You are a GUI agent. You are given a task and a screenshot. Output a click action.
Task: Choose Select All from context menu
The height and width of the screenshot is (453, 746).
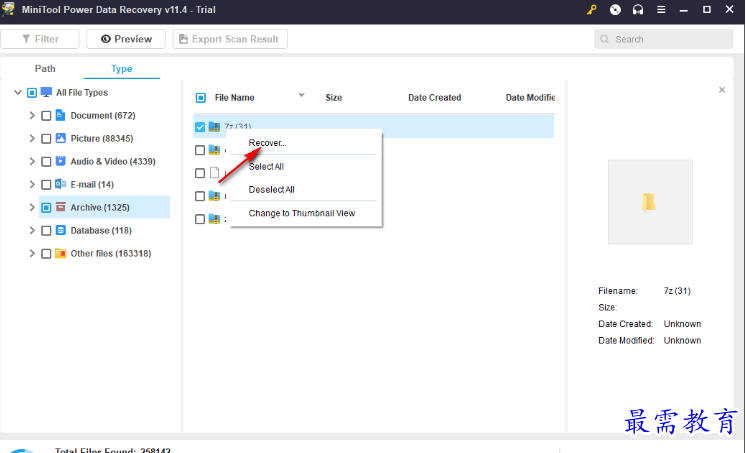(x=266, y=167)
